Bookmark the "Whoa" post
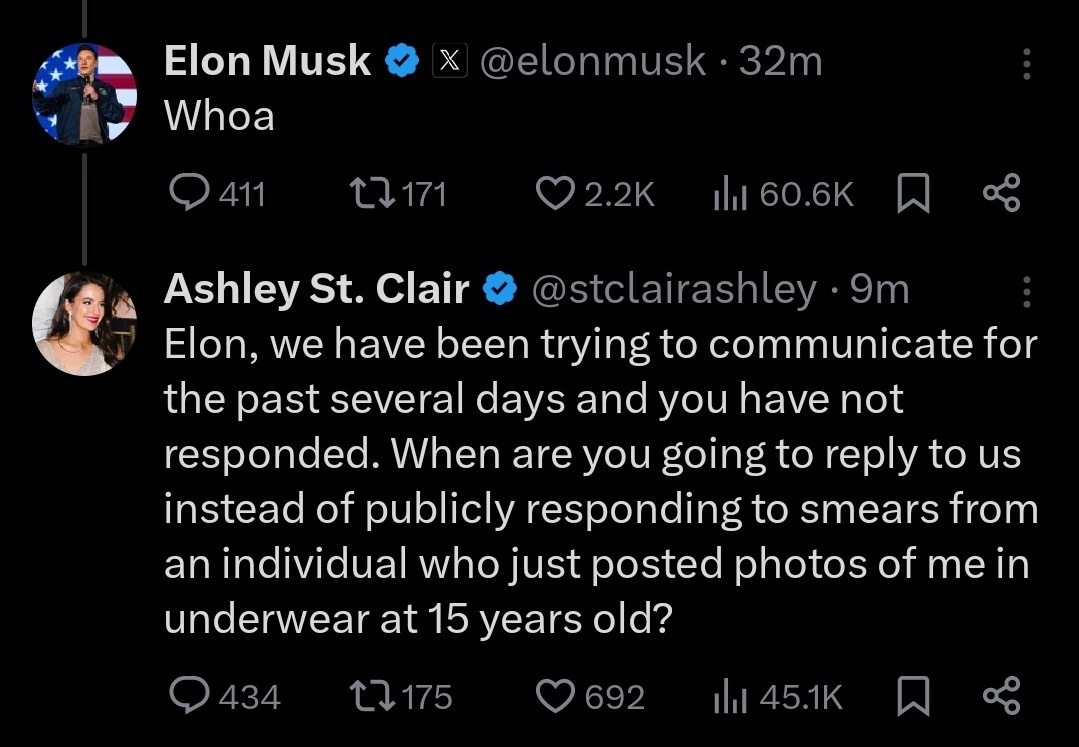Viewport: 1079px width, 747px height. pyautogui.click(x=914, y=193)
